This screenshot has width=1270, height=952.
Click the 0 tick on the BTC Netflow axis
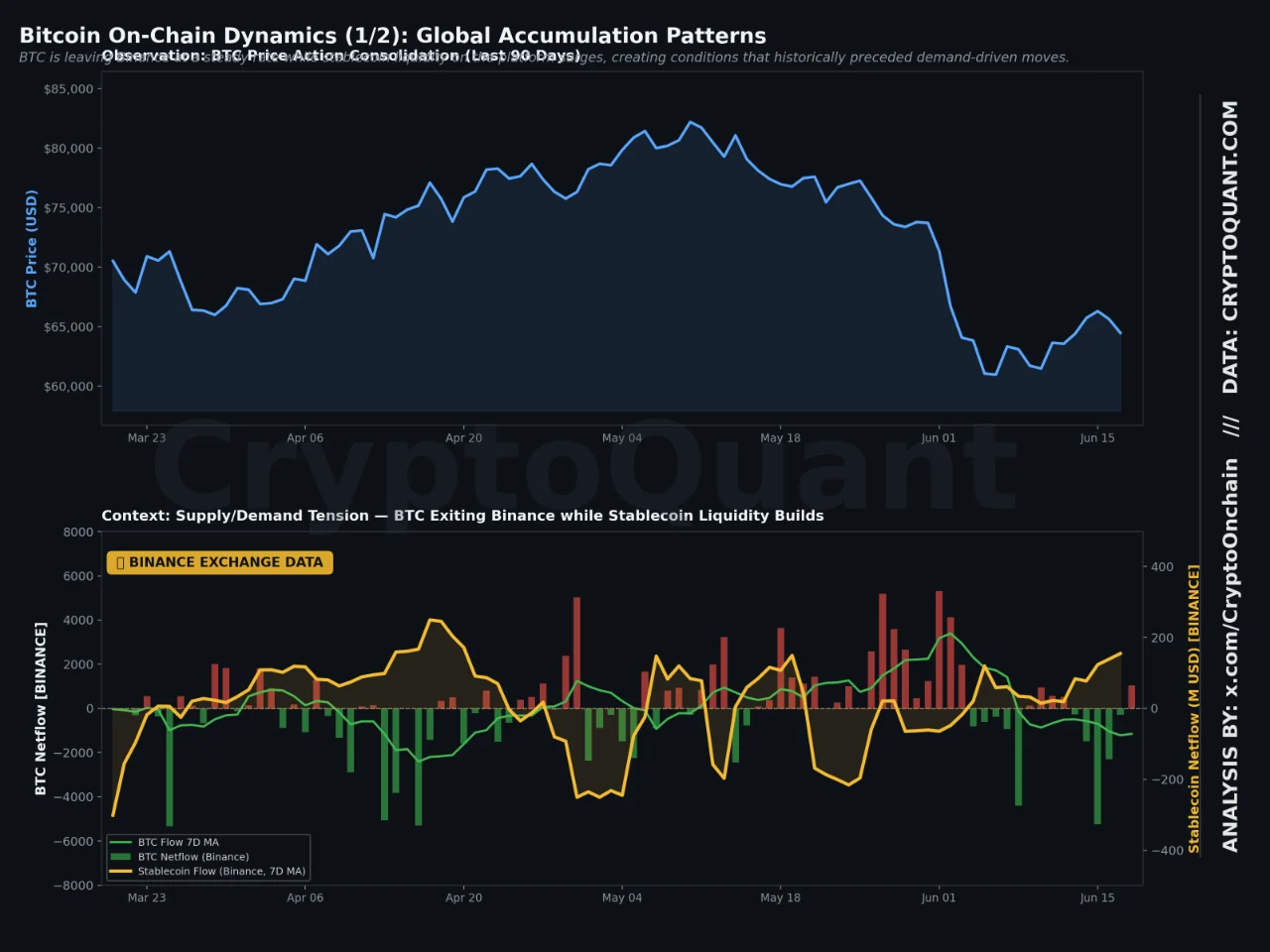click(90, 709)
